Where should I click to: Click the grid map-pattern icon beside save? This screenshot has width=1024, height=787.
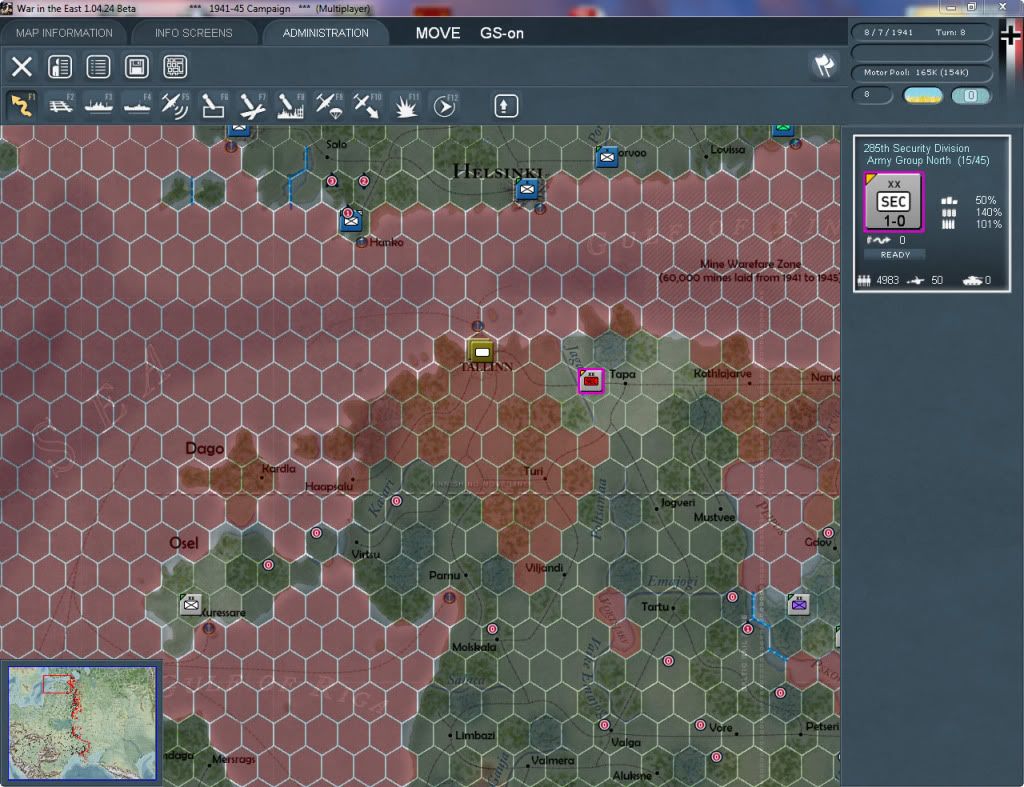[x=175, y=66]
